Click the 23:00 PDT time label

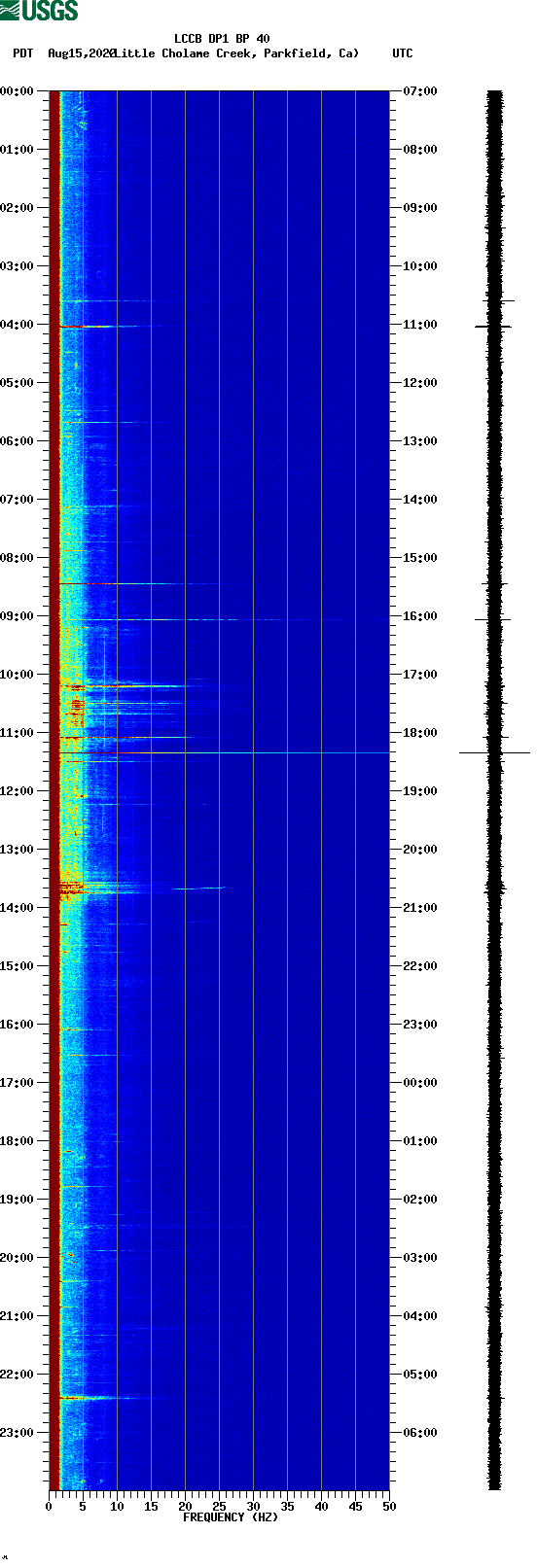pyautogui.click(x=18, y=1433)
